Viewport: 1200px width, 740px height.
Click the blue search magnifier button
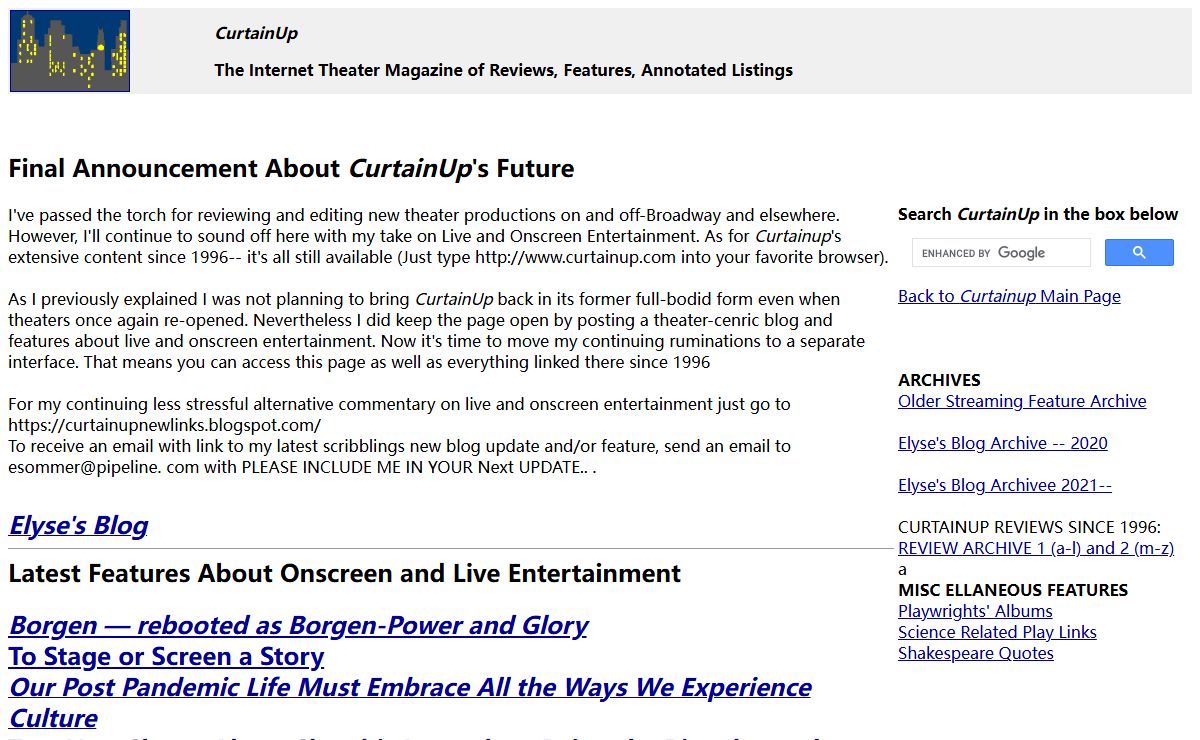pos(1139,253)
